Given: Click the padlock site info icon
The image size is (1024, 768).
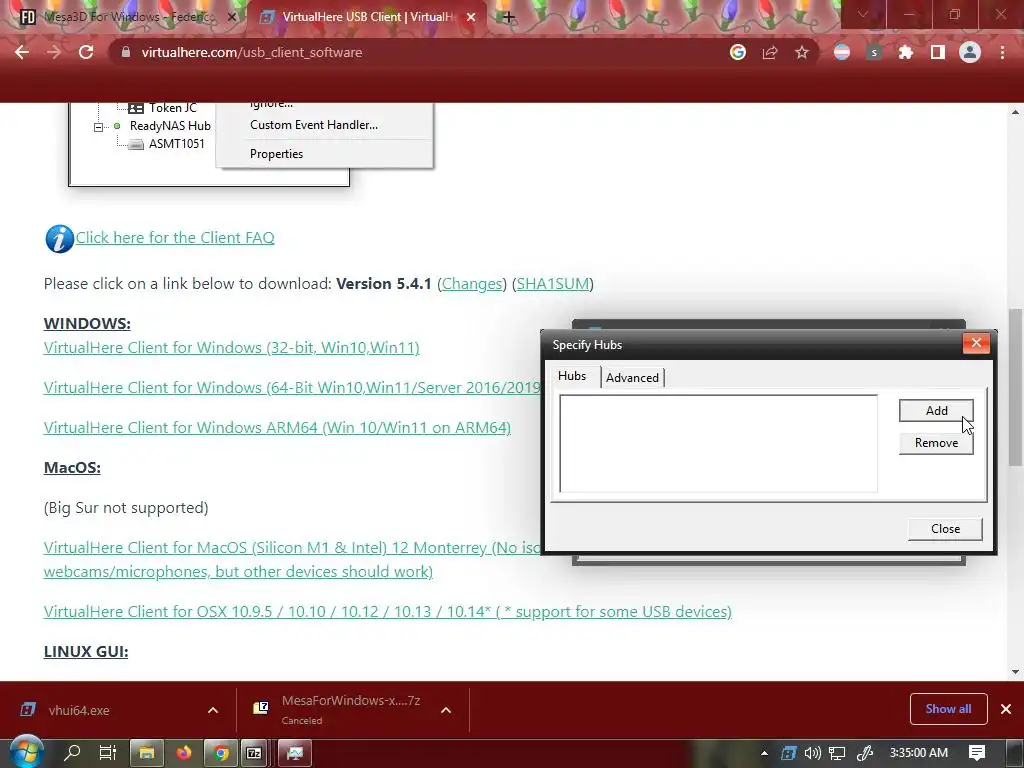Looking at the screenshot, I should (126, 52).
